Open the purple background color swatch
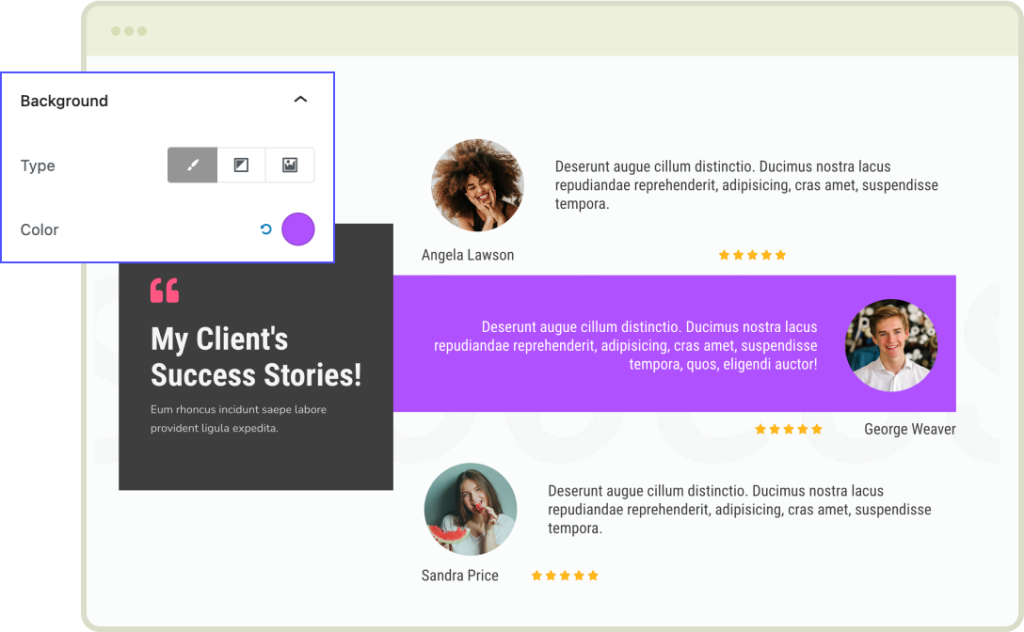Viewport: 1024px width, 632px height. pos(298,229)
